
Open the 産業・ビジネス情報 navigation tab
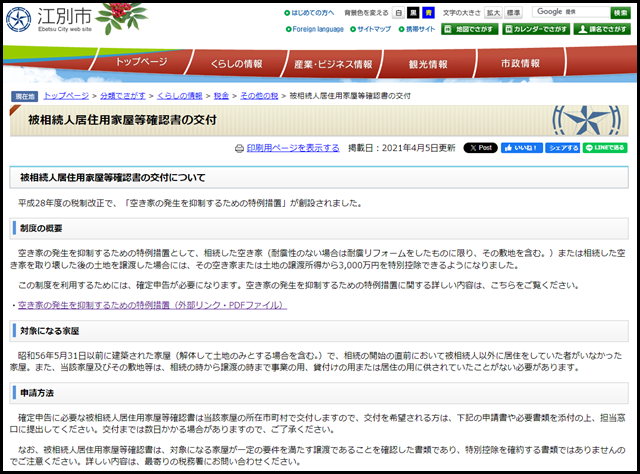[x=333, y=64]
